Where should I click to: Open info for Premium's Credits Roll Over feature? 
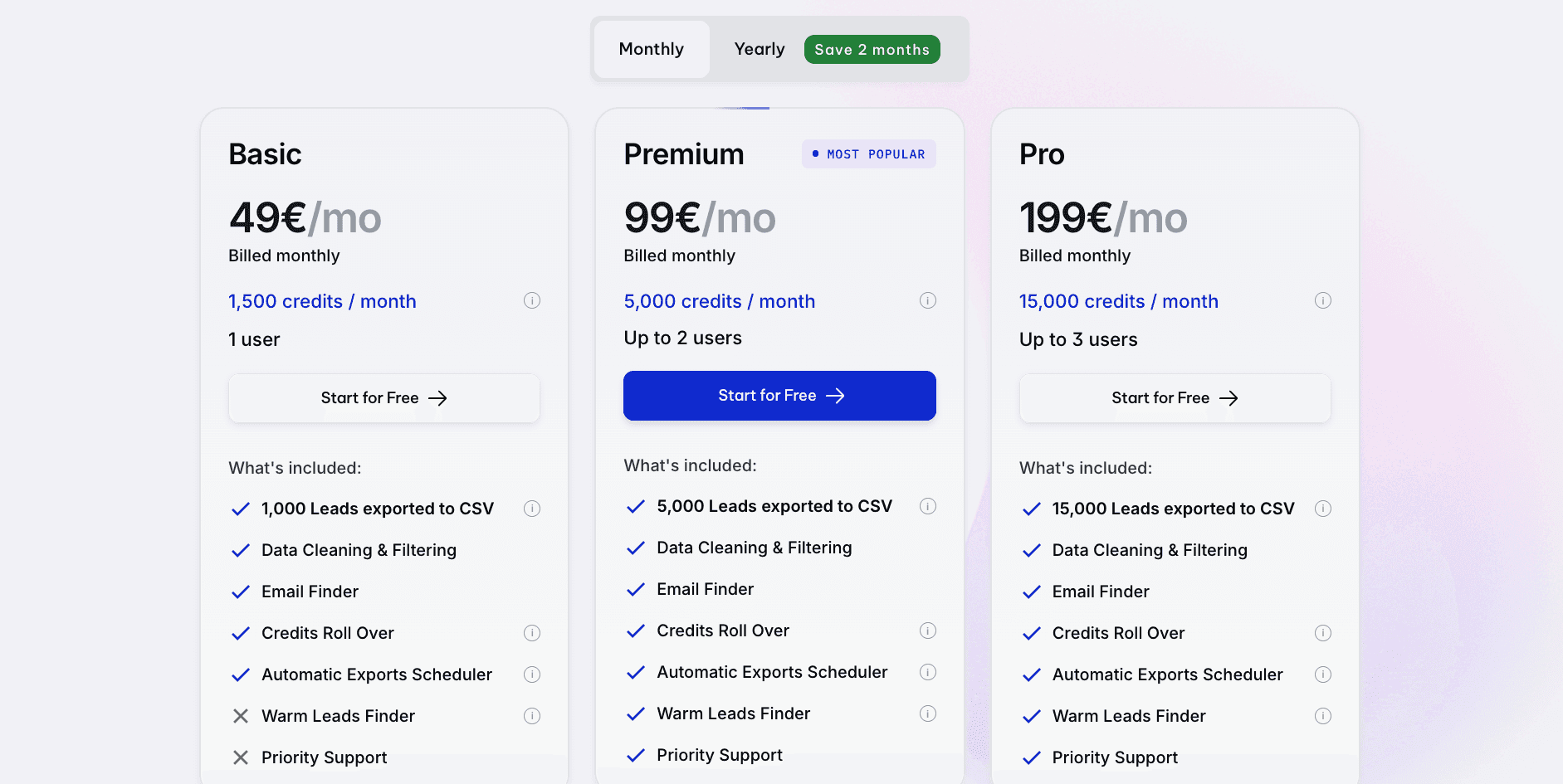coord(928,631)
